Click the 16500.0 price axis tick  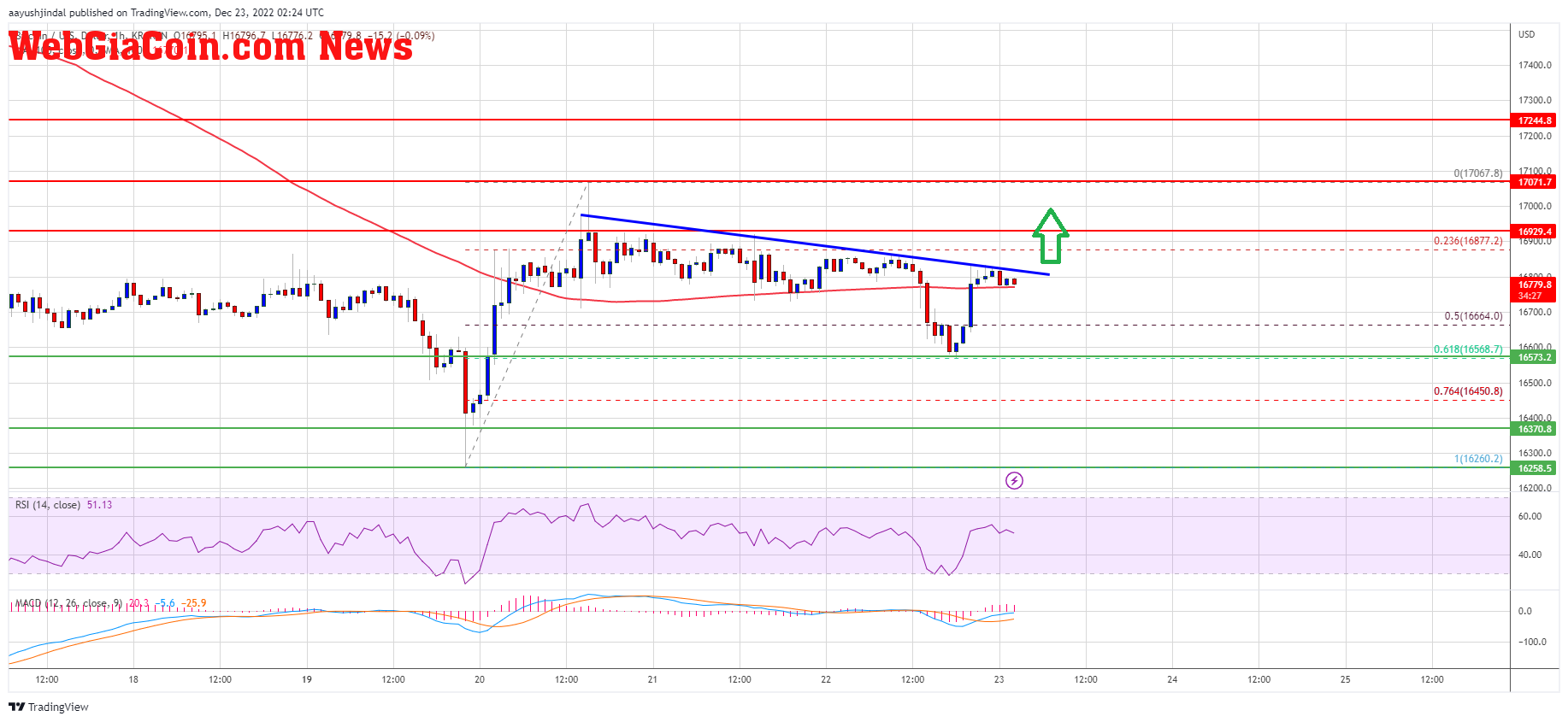(1535, 383)
